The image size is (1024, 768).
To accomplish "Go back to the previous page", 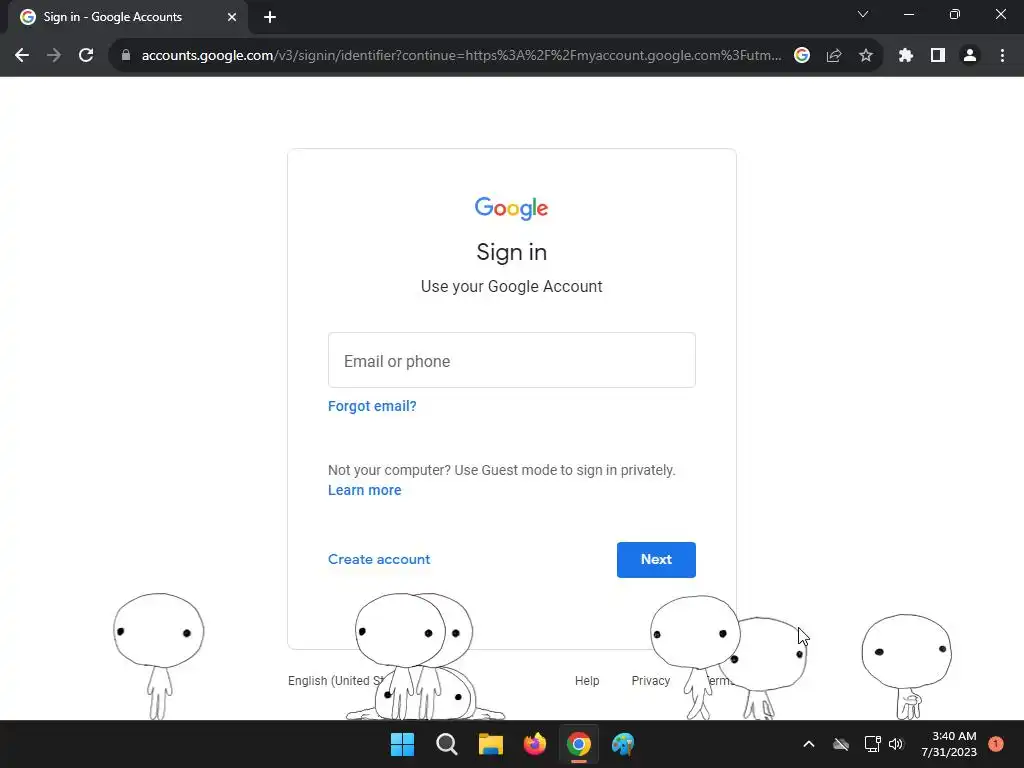I will click(22, 56).
